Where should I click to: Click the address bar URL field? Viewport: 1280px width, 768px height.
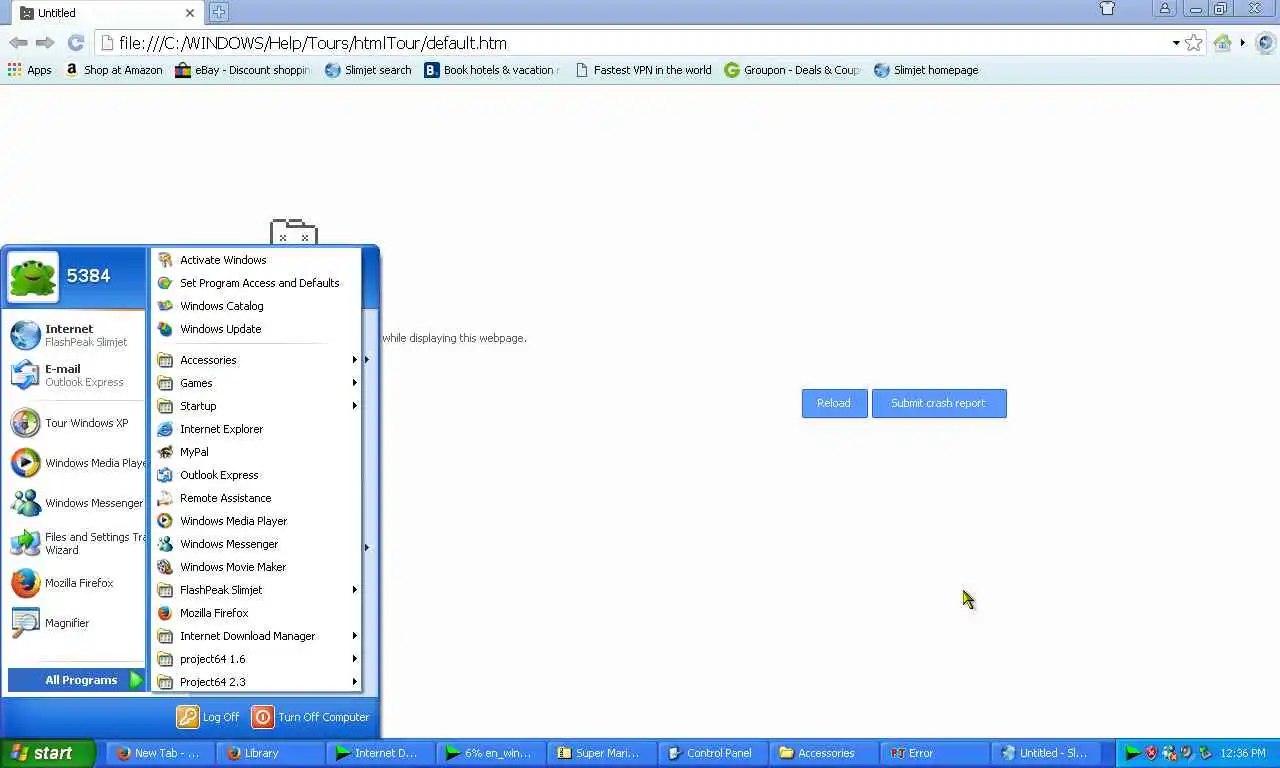click(x=640, y=43)
